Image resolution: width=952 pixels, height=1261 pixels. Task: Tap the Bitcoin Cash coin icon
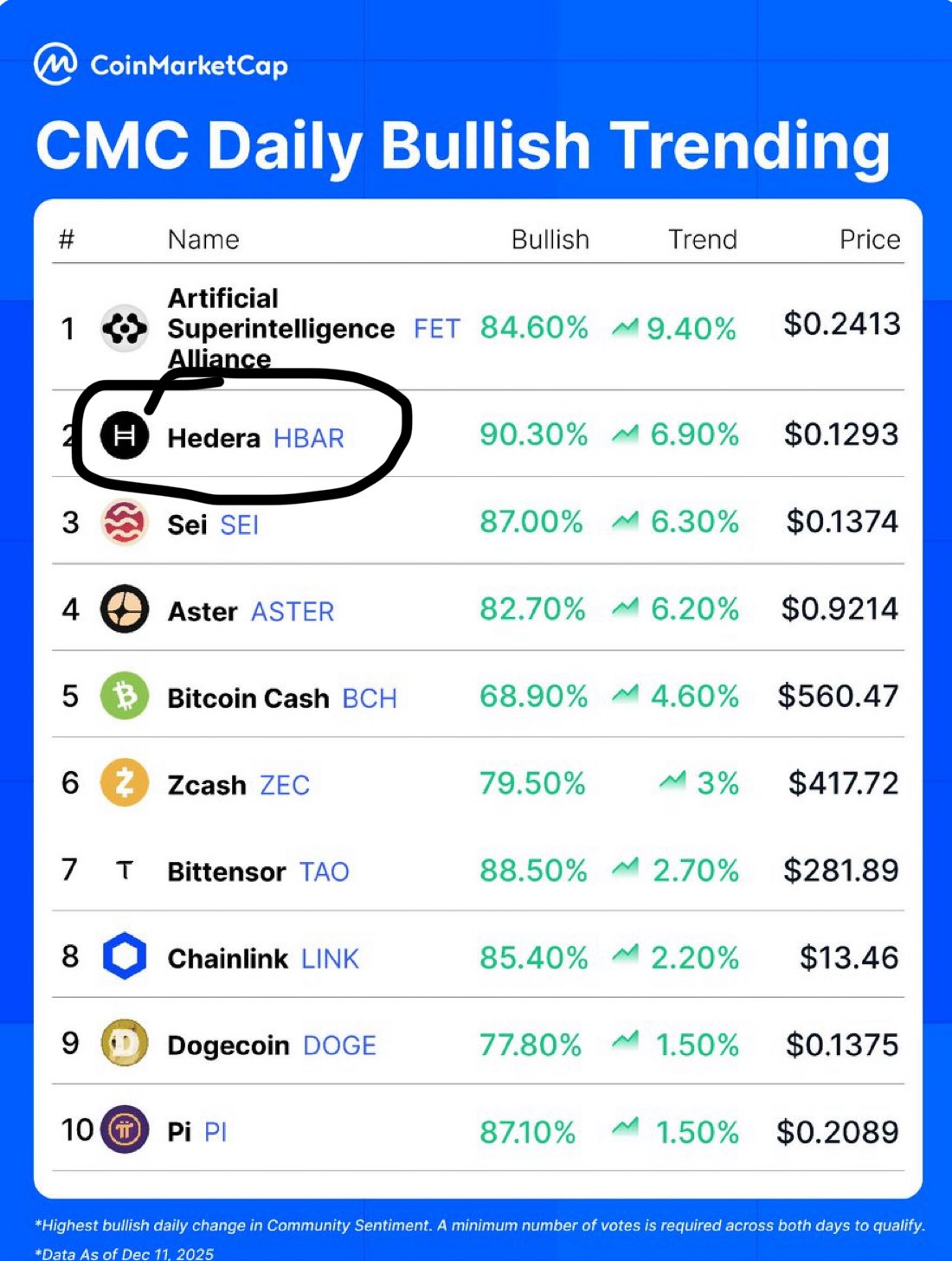pos(125,697)
